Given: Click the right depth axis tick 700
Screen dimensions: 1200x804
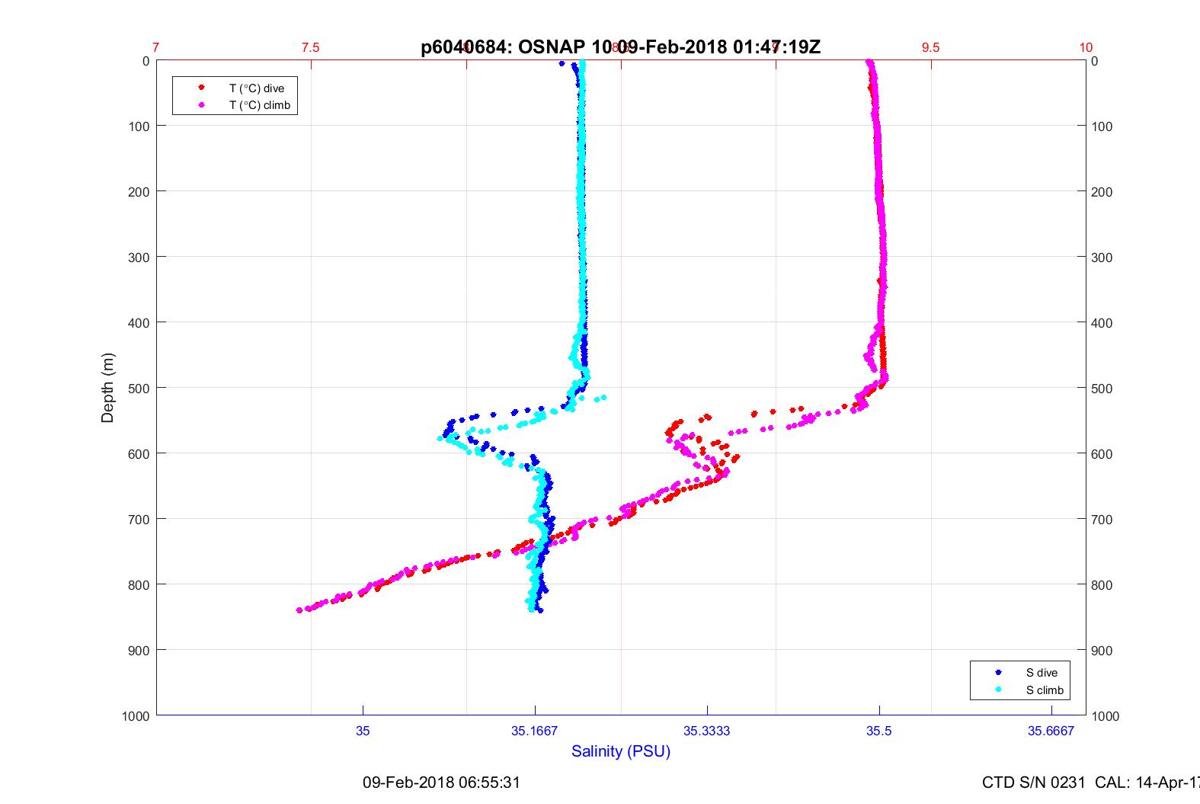Looking at the screenshot, I should tap(1103, 519).
